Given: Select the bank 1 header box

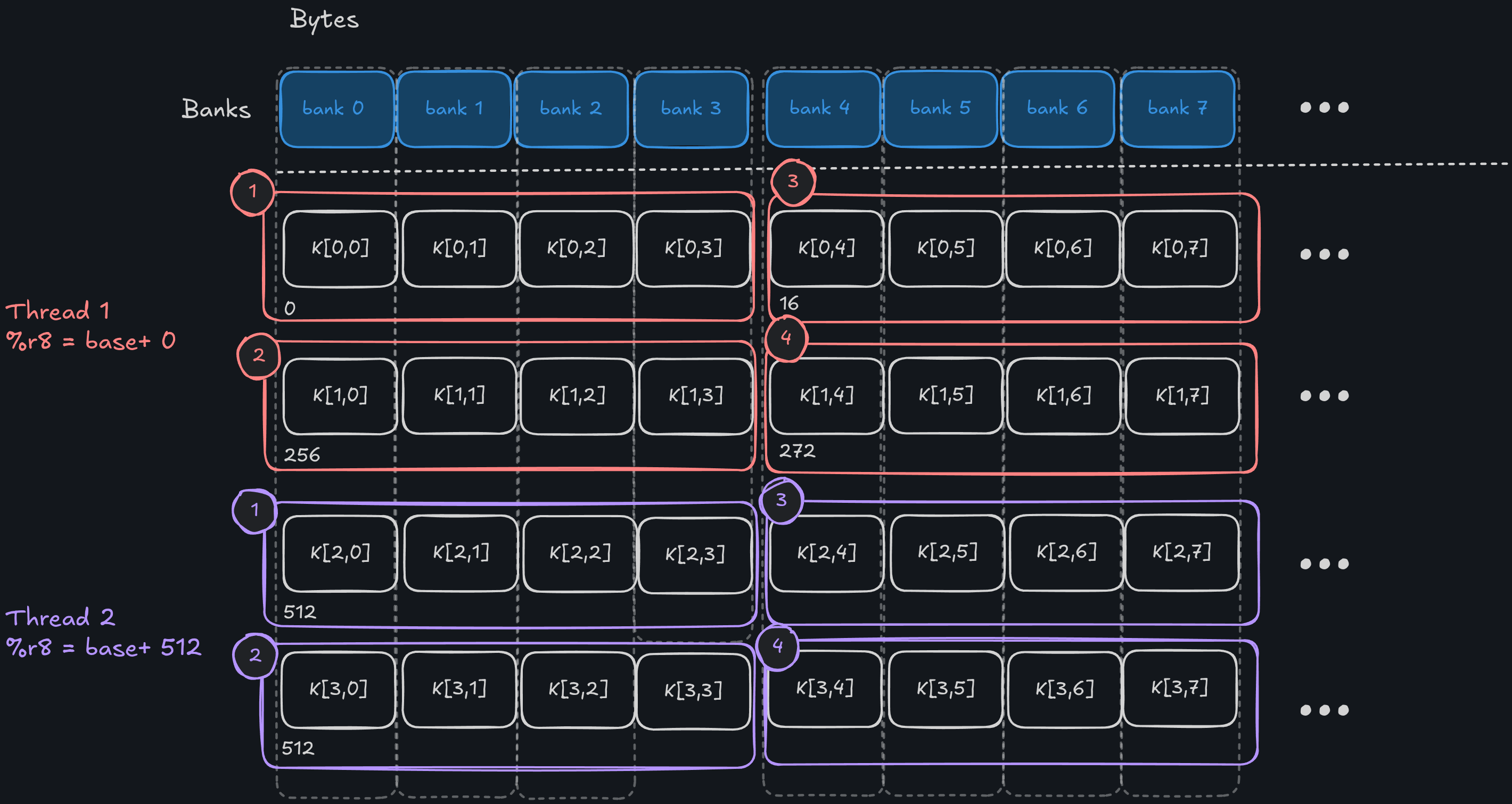Looking at the screenshot, I should point(454,109).
